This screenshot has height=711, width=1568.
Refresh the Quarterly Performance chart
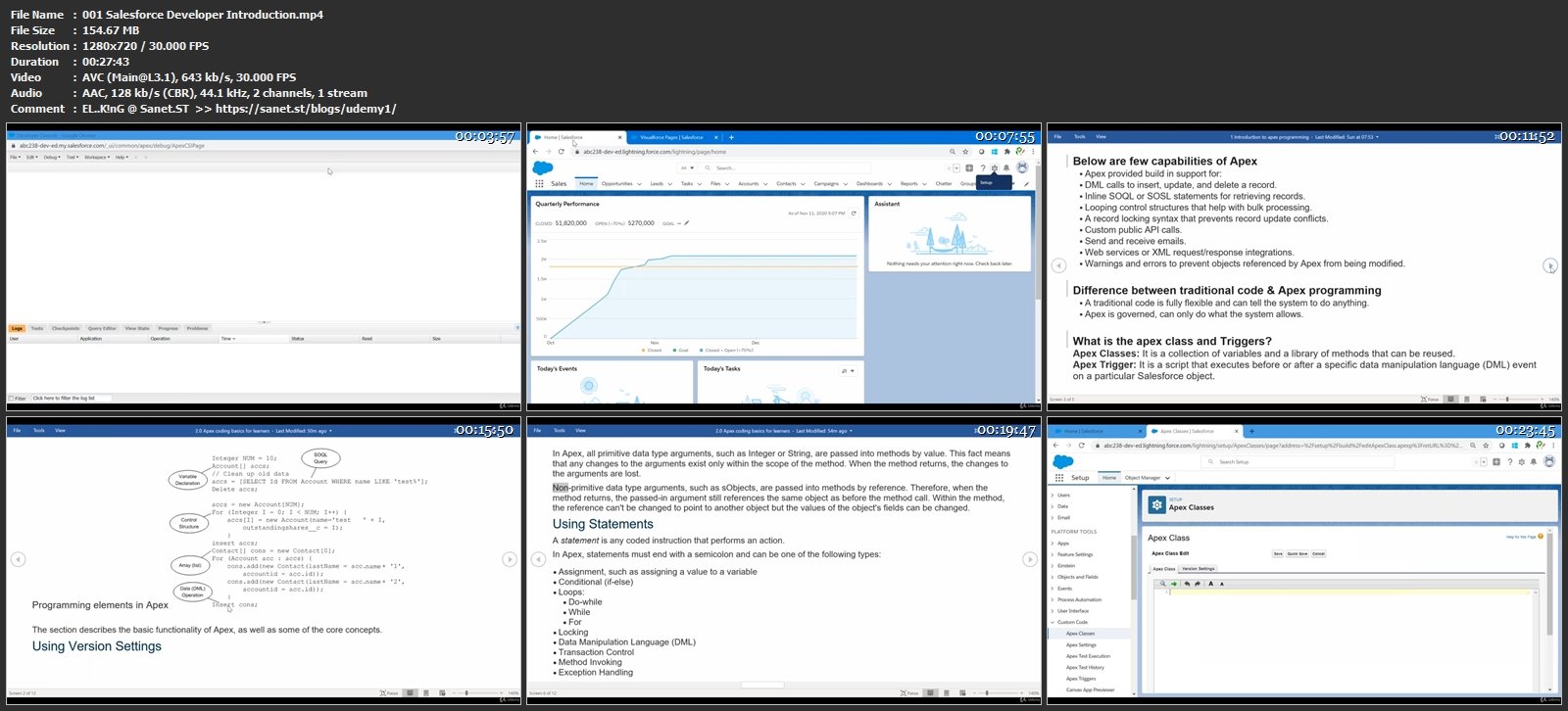[854, 213]
